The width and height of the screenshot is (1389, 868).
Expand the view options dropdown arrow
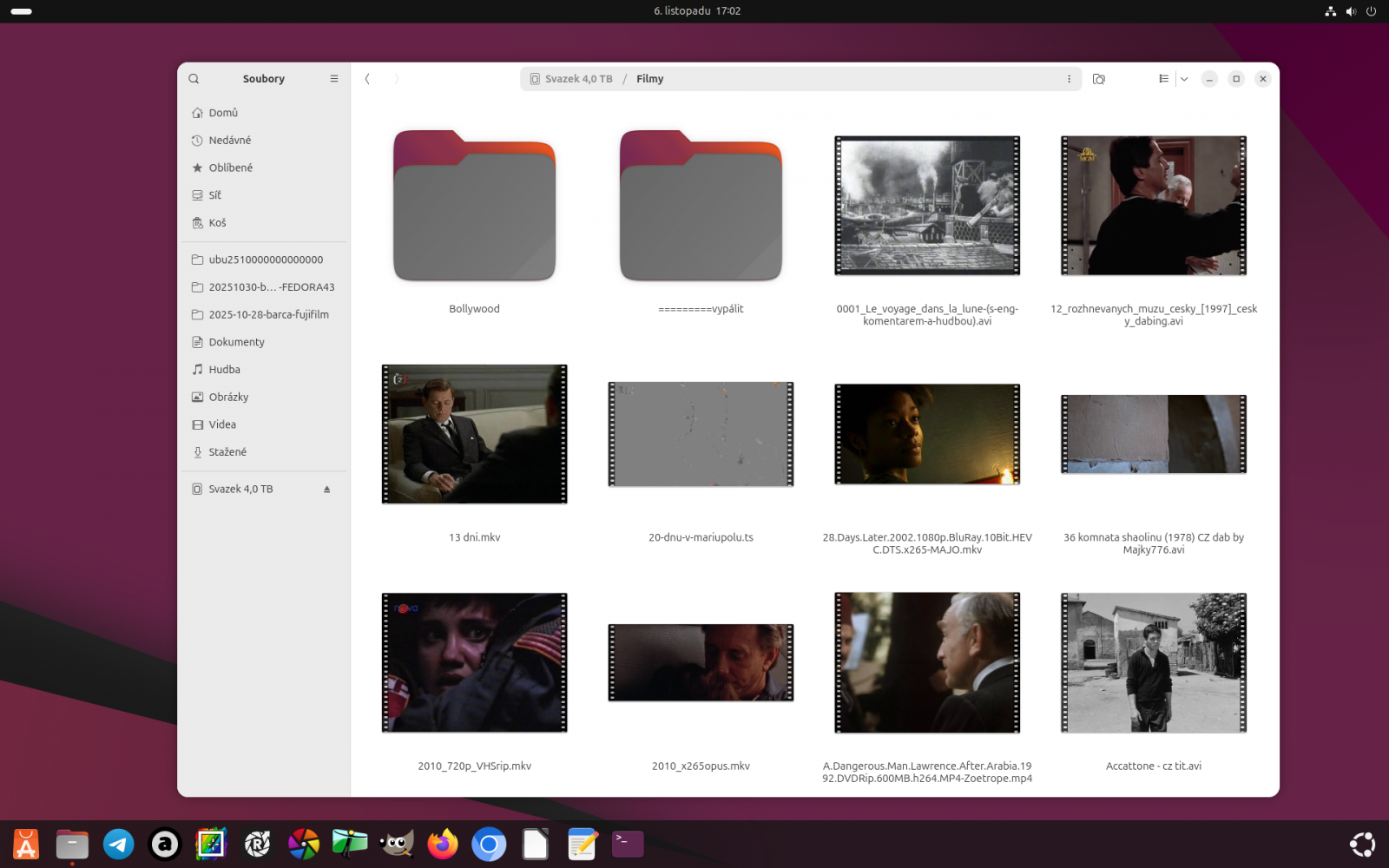(1184, 79)
